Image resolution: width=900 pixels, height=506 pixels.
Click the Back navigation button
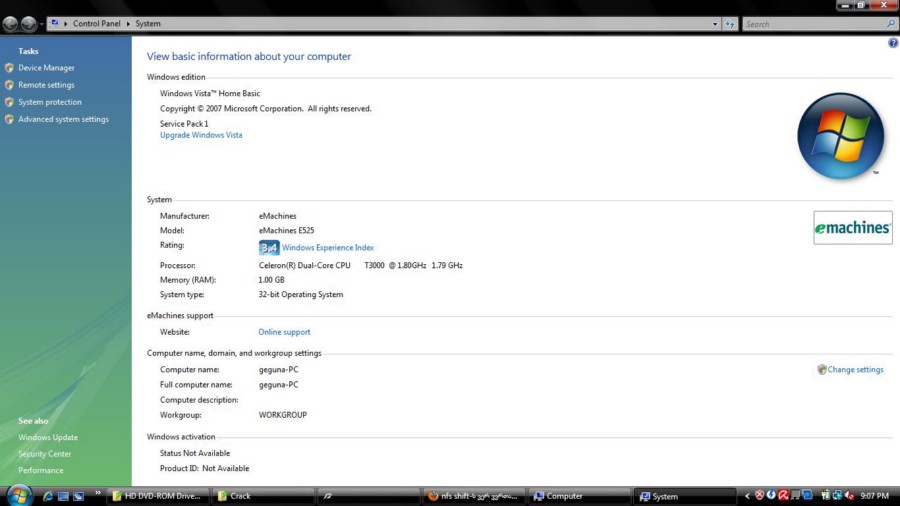click(x=10, y=24)
